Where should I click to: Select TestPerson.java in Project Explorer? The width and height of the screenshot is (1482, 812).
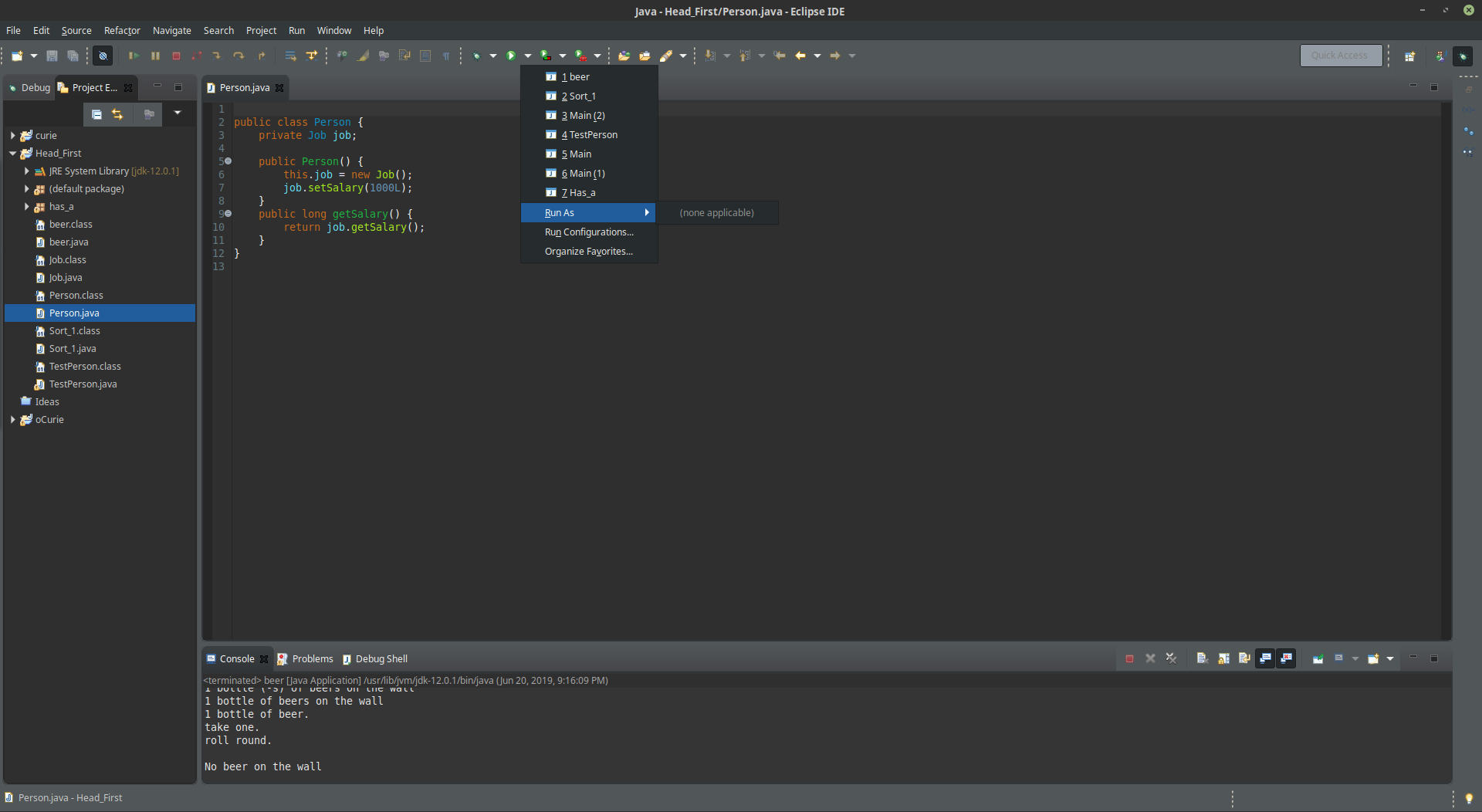83,384
